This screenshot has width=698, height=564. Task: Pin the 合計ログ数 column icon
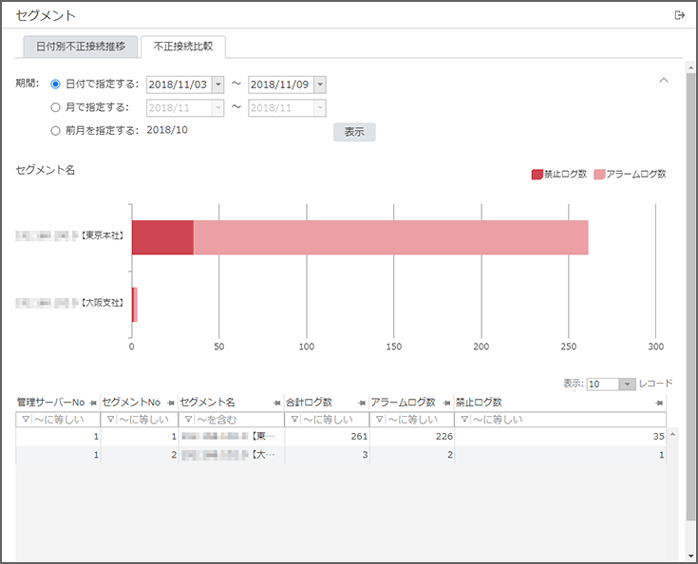pyautogui.click(x=362, y=403)
